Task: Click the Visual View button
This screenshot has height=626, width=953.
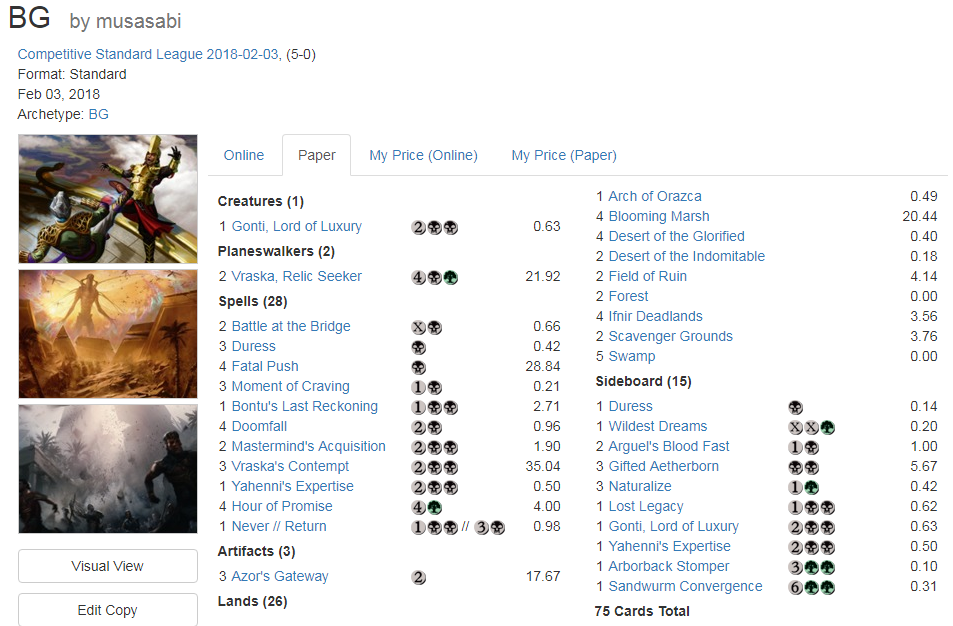Action: click(x=108, y=566)
